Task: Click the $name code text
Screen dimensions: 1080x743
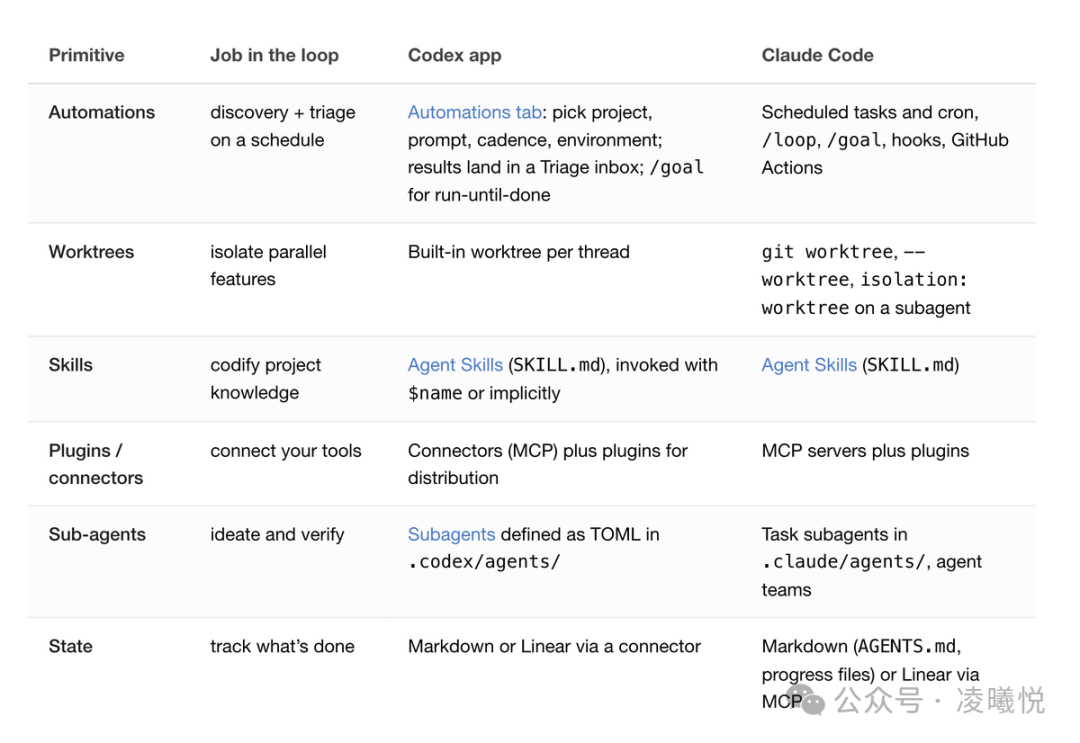Action: (x=435, y=393)
